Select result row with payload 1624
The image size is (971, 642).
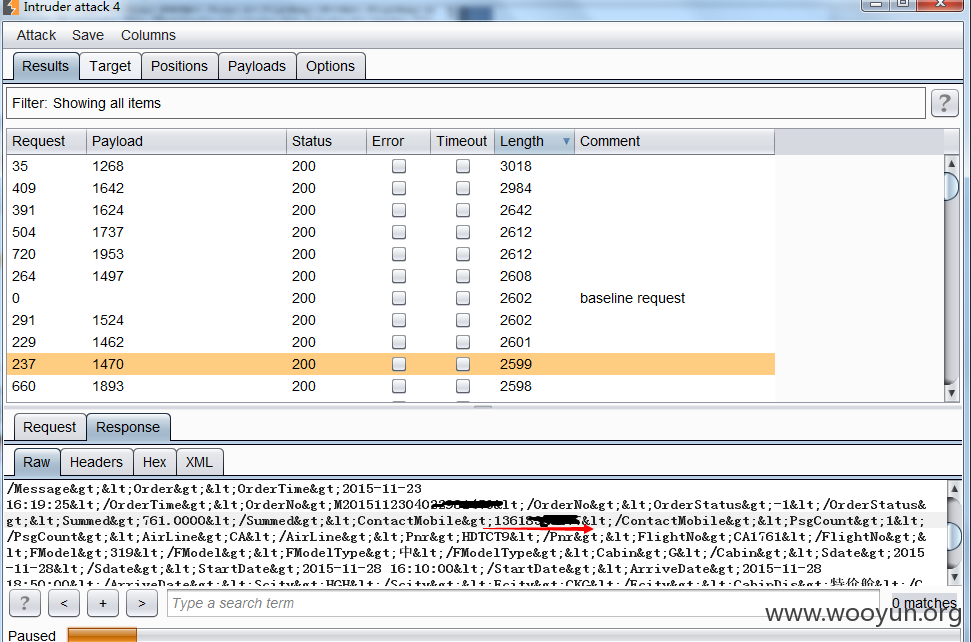click(x=391, y=210)
